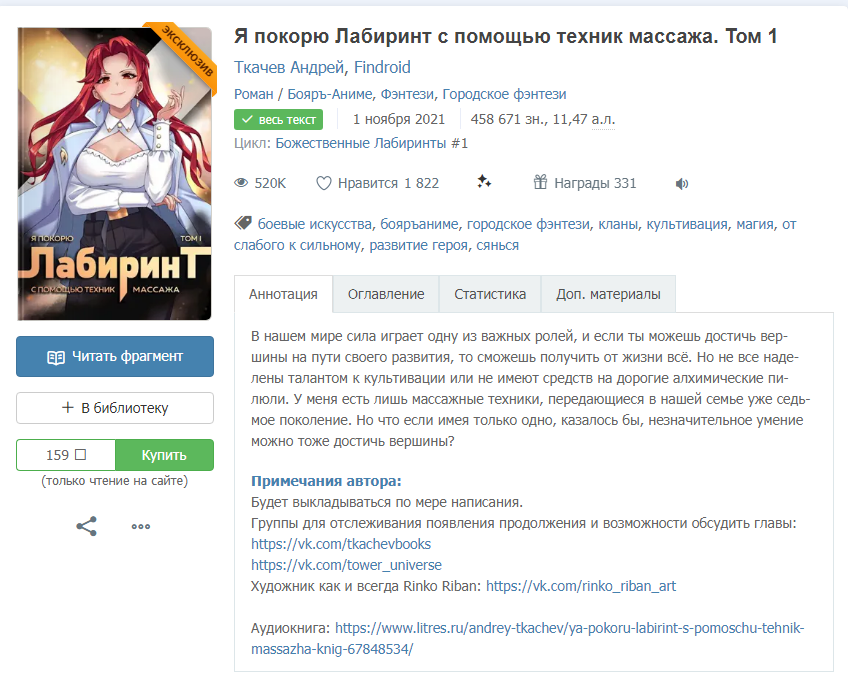Click the speaker audio icon
848x683 pixels.
tap(681, 184)
